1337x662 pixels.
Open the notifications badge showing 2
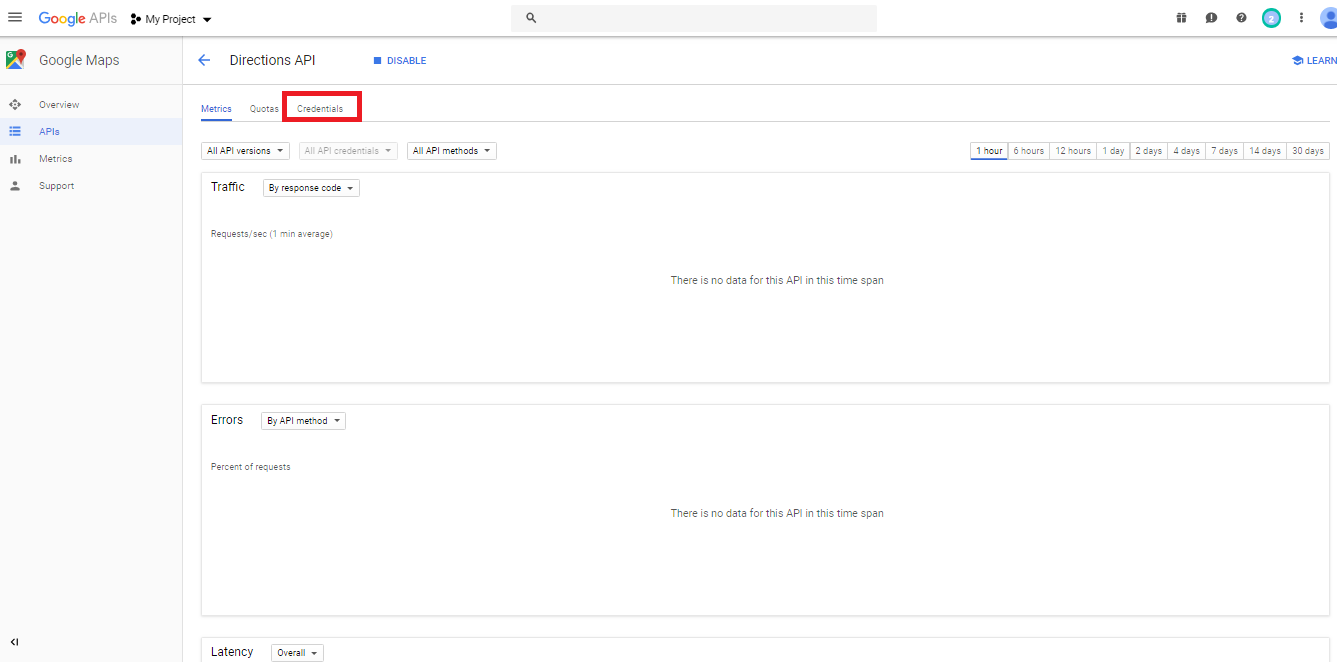click(1271, 18)
